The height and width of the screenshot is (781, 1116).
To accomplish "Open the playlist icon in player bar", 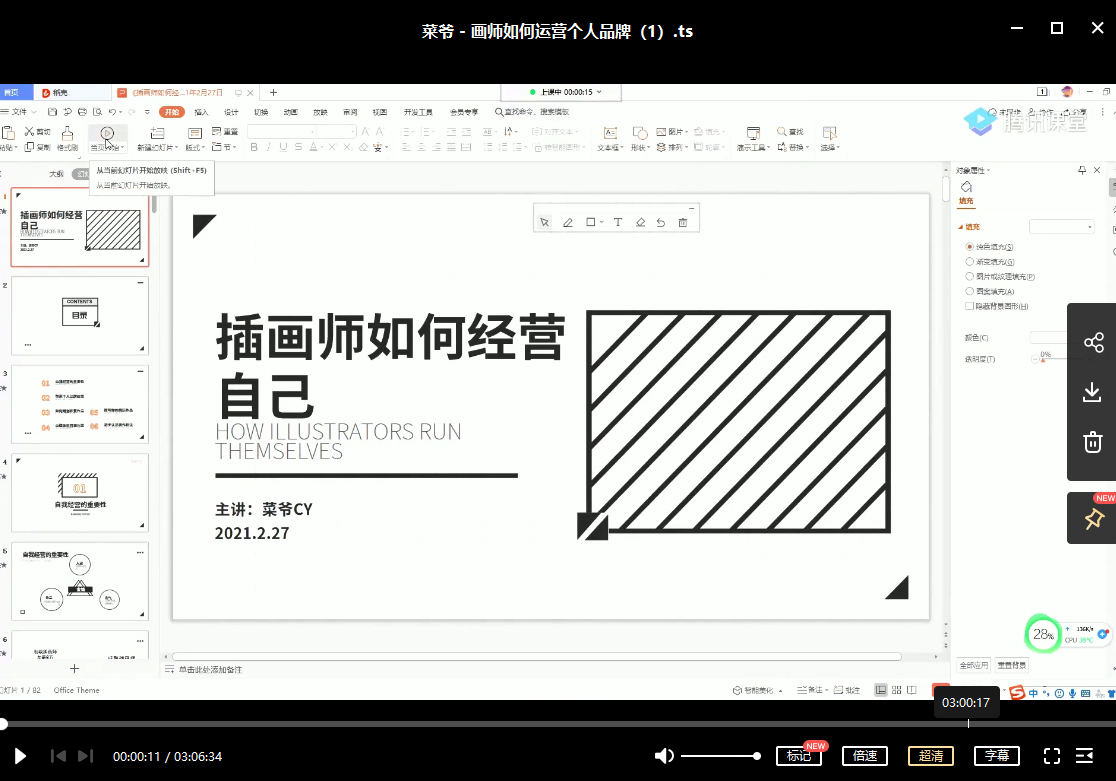I will [1085, 756].
